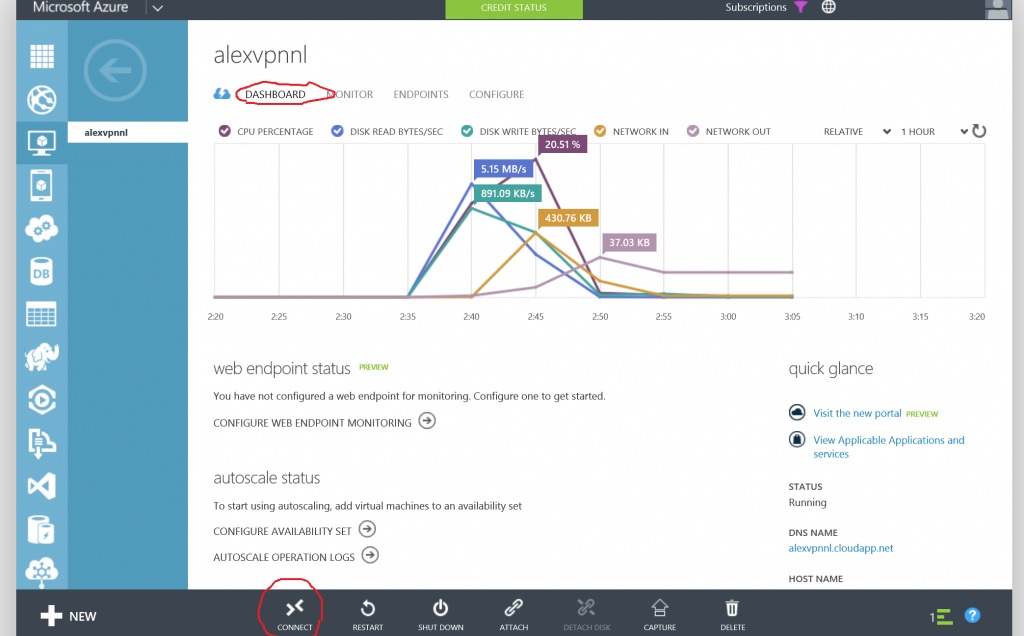Shut down the virtual machine
This screenshot has width=1024, height=636.
tap(441, 615)
